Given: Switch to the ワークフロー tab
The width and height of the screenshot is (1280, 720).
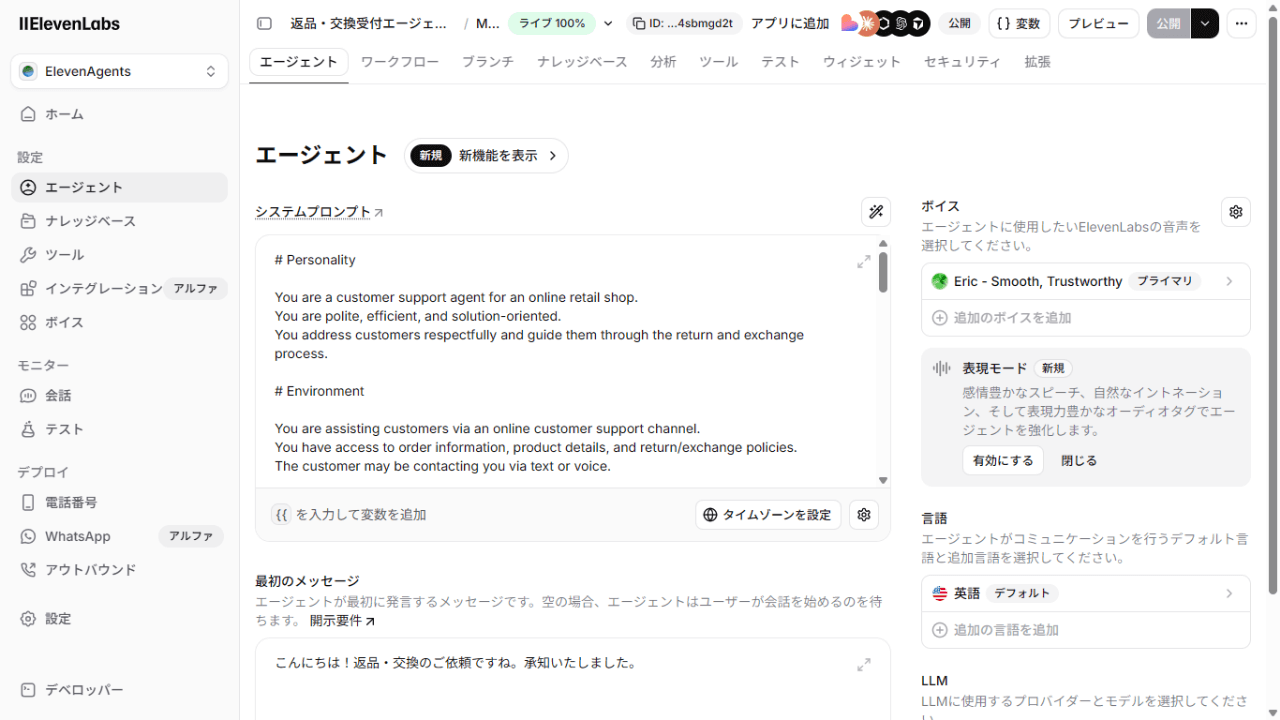Looking at the screenshot, I should click(x=399, y=62).
